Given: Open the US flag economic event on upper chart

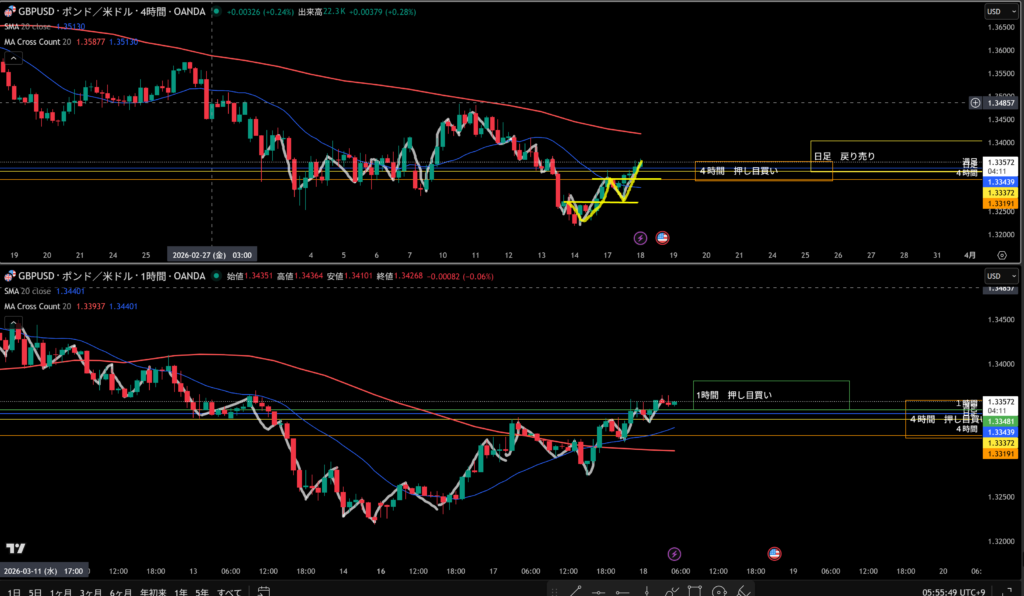Looking at the screenshot, I should coord(662,238).
